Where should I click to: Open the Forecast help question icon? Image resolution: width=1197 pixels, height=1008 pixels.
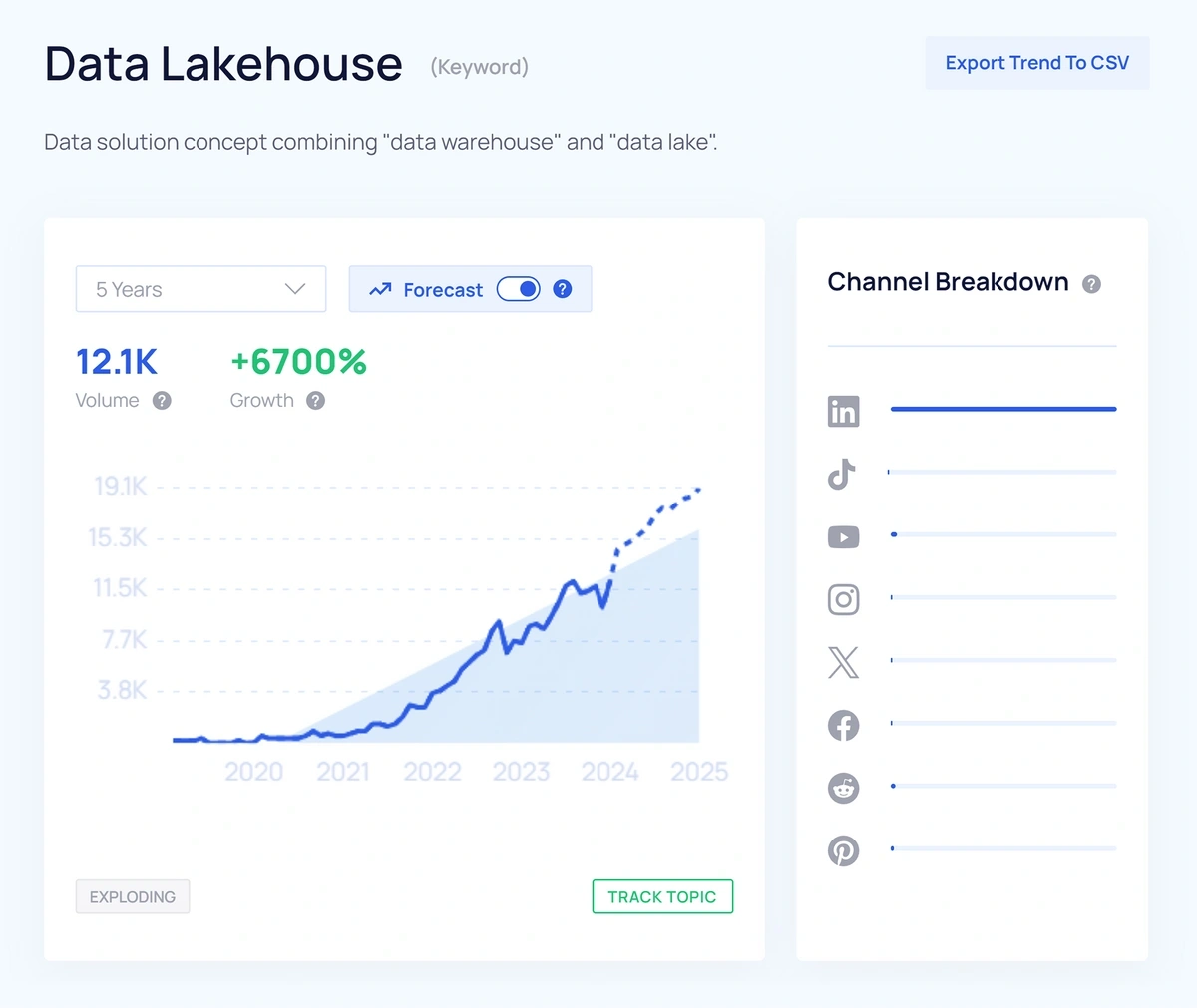(563, 289)
